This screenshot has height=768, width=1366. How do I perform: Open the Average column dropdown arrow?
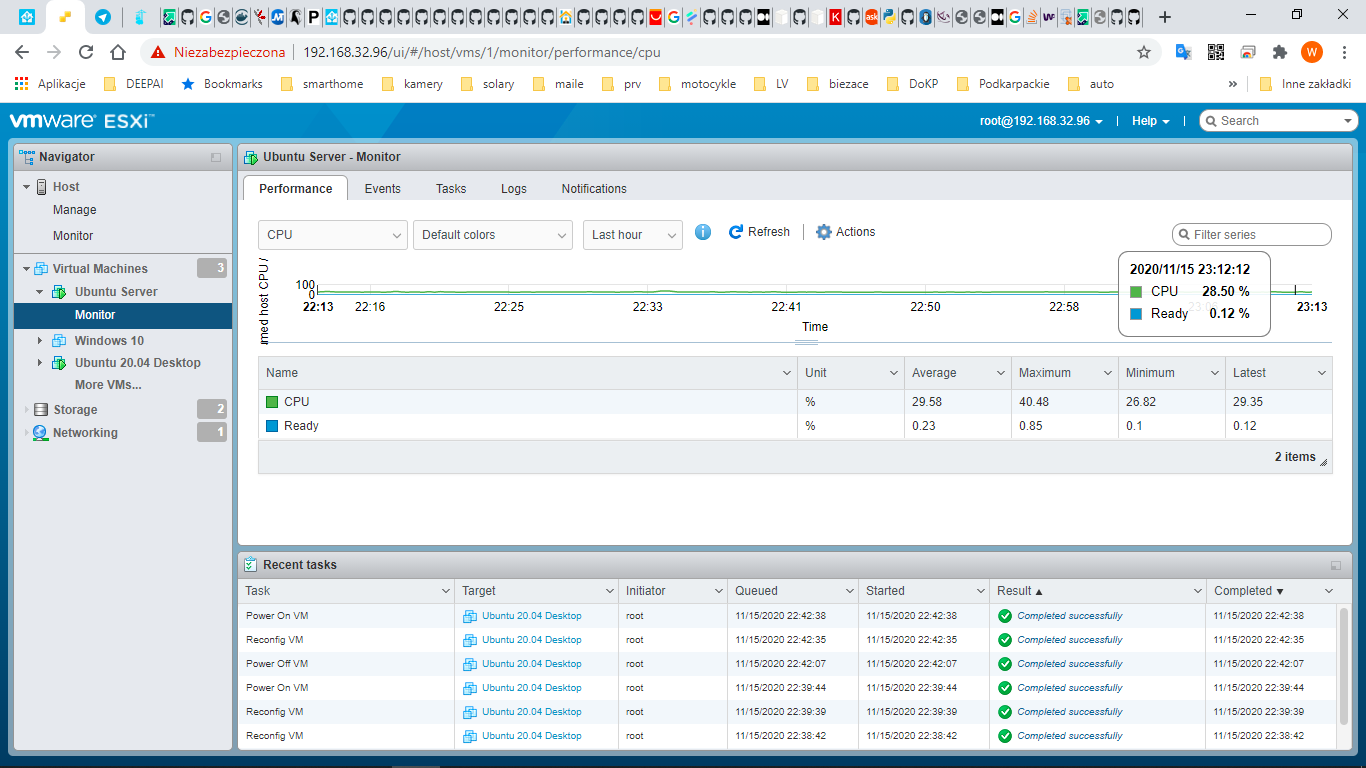[1000, 373]
